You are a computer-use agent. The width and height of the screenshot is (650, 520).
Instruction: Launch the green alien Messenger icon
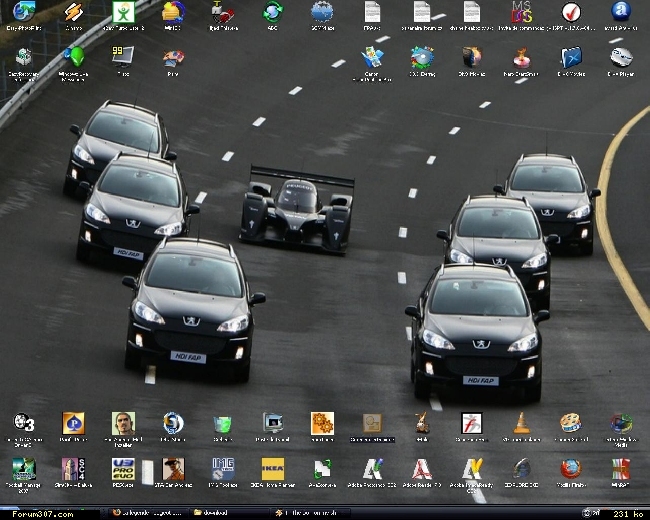pyautogui.click(x=74, y=57)
